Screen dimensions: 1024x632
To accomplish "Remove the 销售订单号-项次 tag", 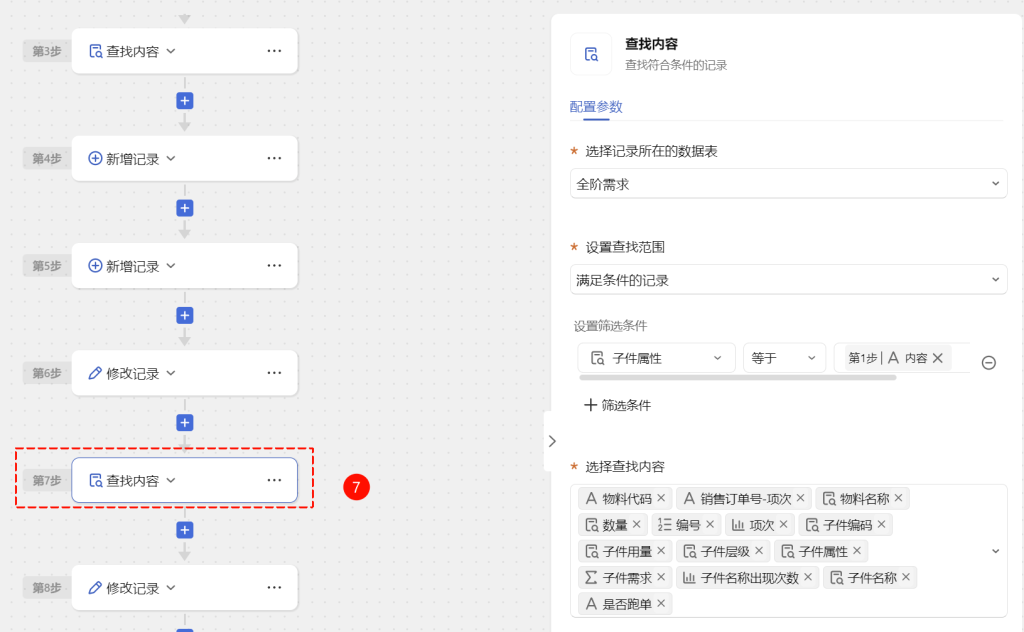I will point(801,498).
